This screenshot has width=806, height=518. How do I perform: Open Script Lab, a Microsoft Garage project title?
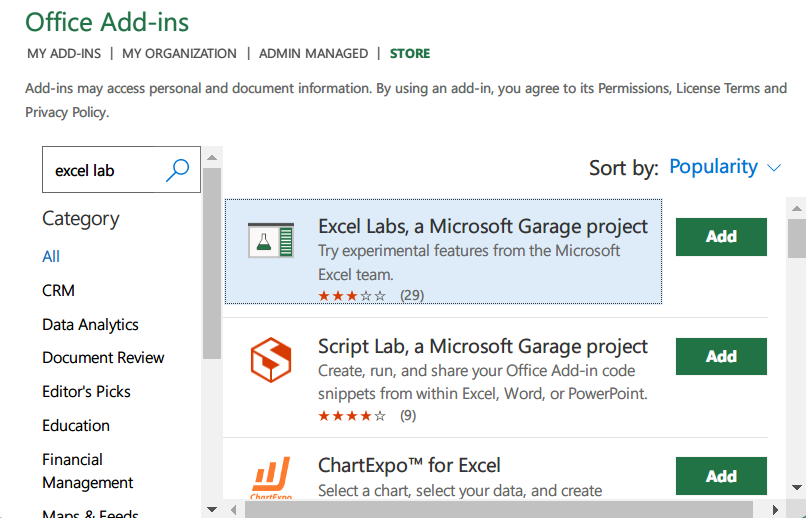coord(483,346)
